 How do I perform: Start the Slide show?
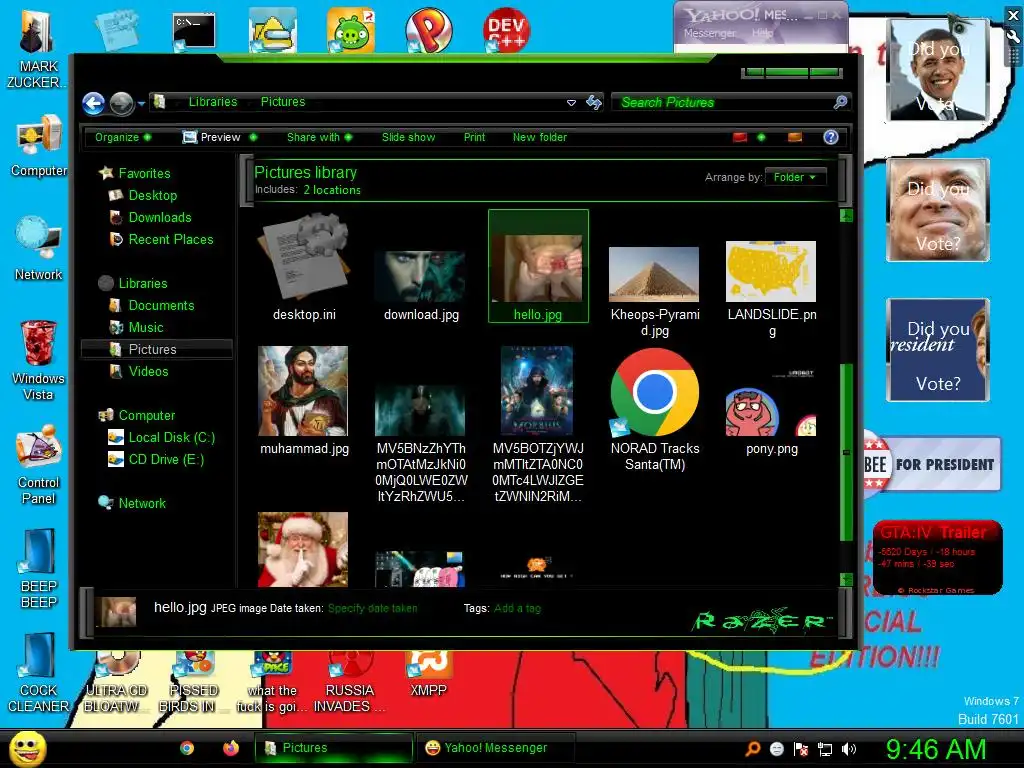(x=408, y=137)
